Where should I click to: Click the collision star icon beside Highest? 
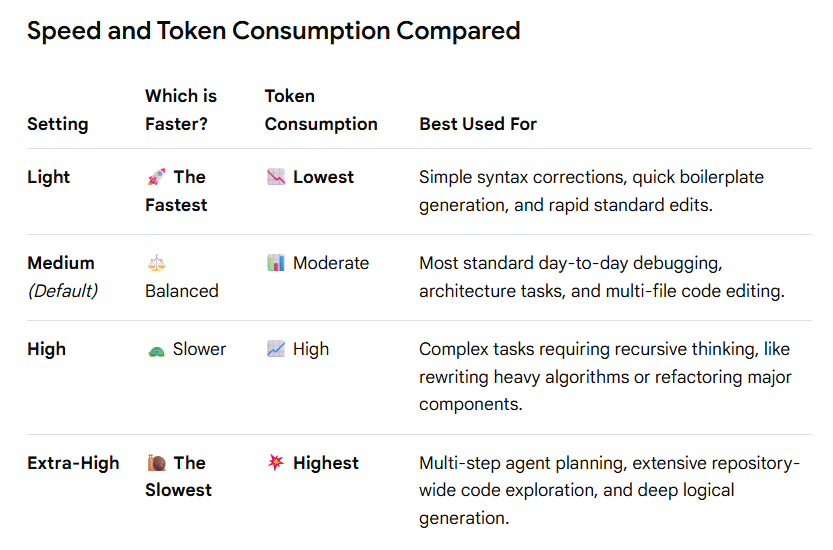(276, 462)
